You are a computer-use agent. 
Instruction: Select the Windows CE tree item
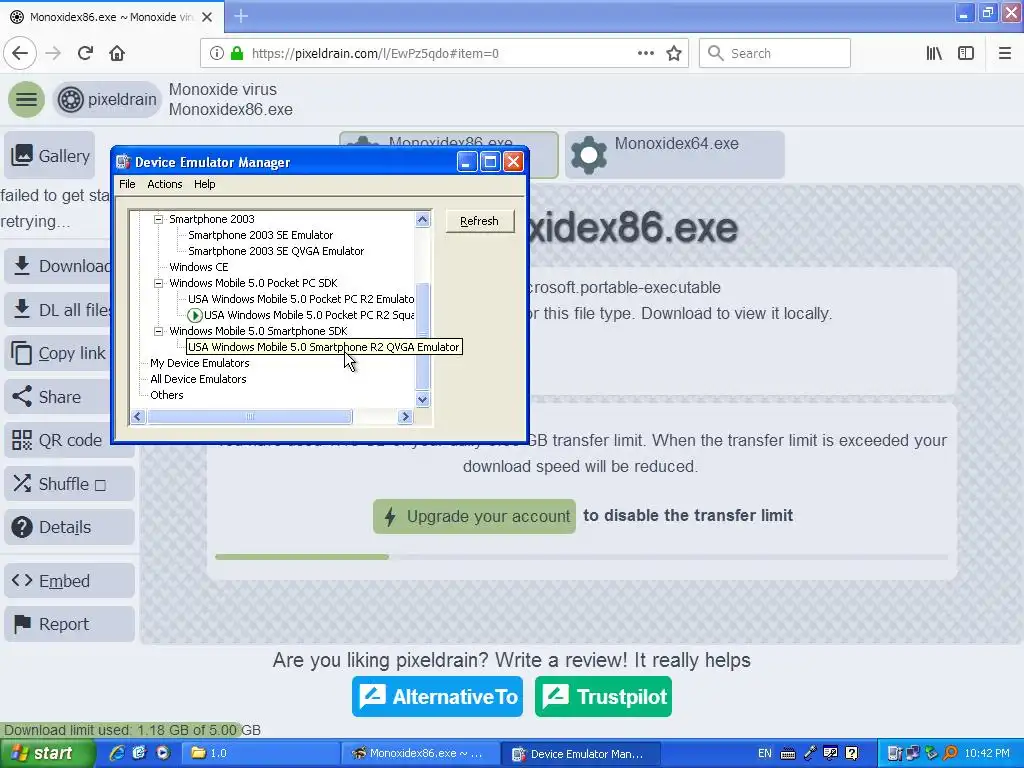click(199, 267)
